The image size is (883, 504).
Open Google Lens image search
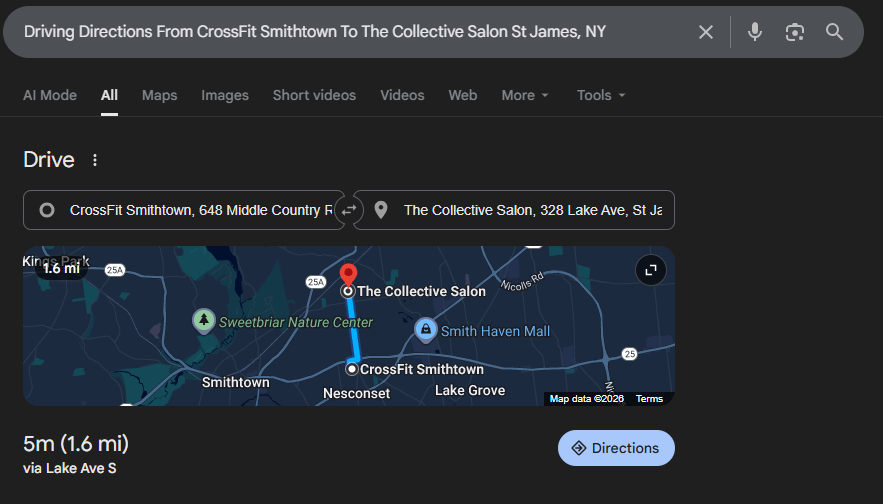tap(795, 32)
